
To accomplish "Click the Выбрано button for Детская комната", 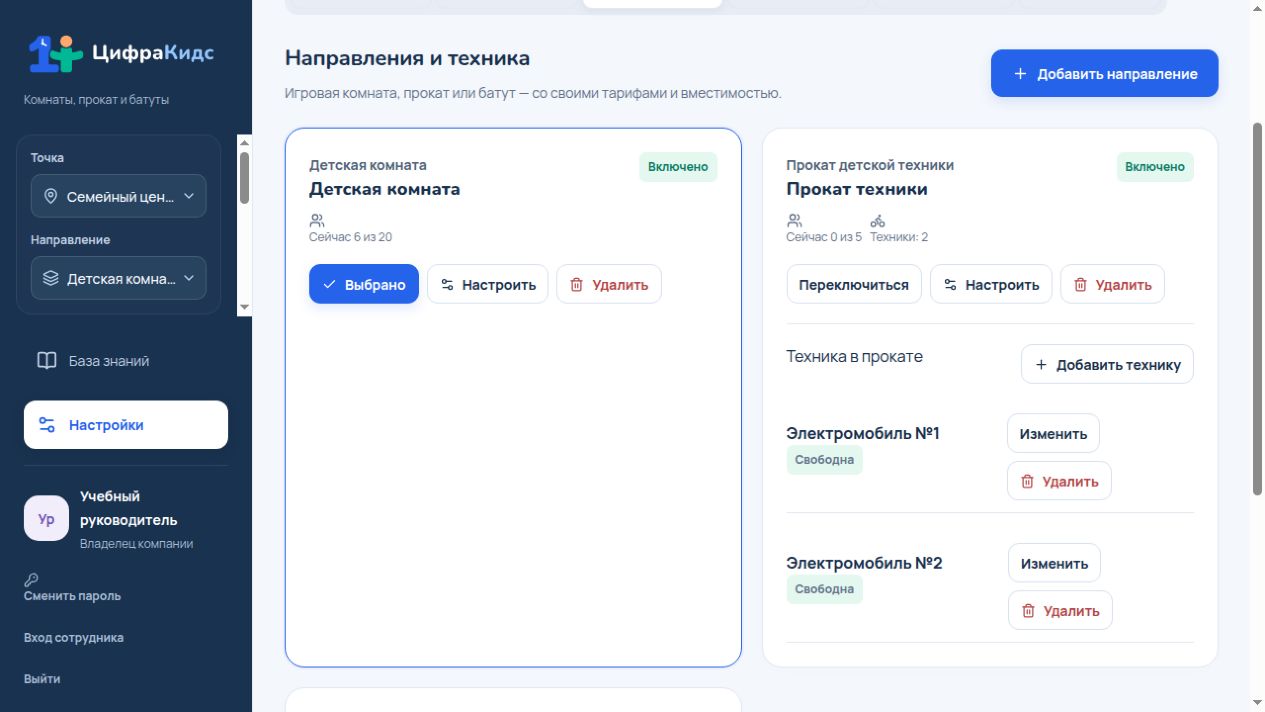I will tap(364, 285).
